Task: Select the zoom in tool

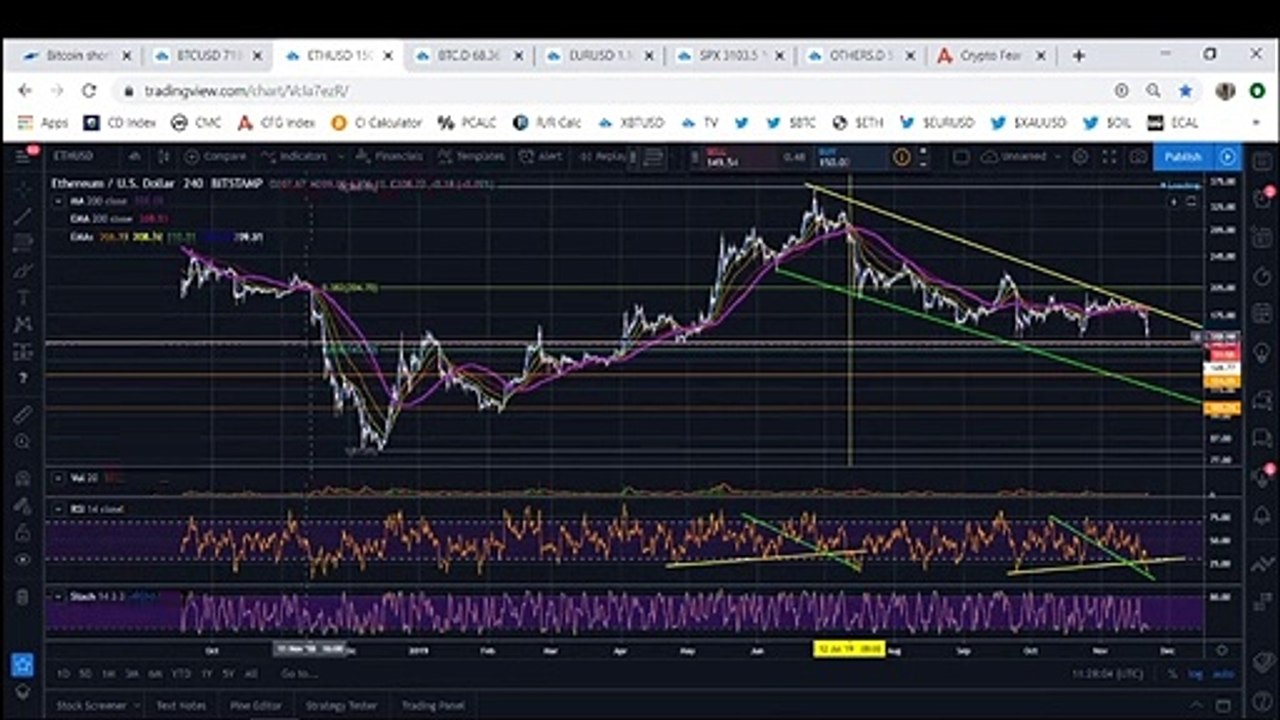Action: [23, 441]
